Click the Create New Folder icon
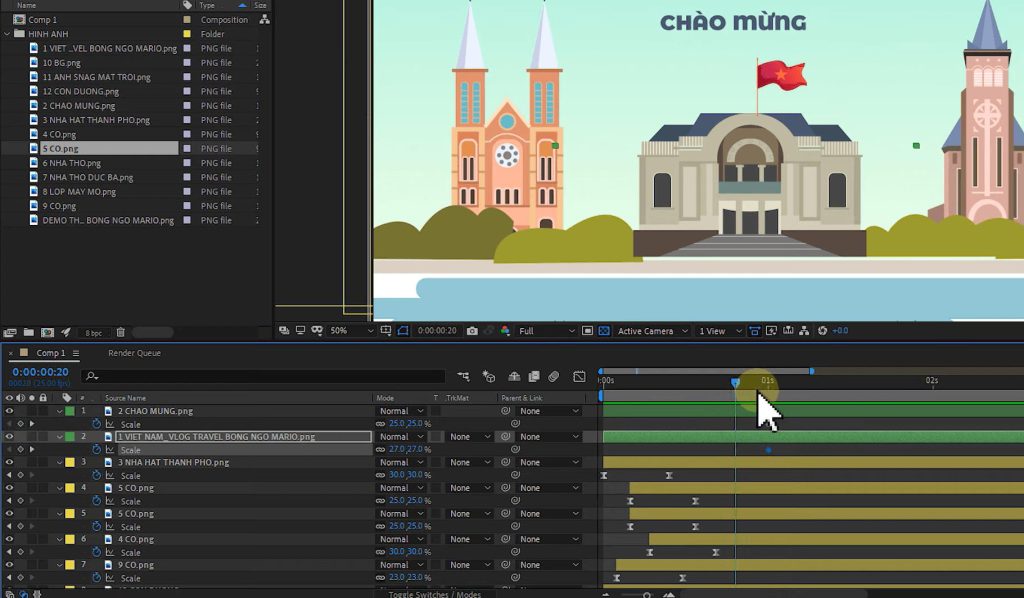Image resolution: width=1024 pixels, height=598 pixels. [29, 330]
